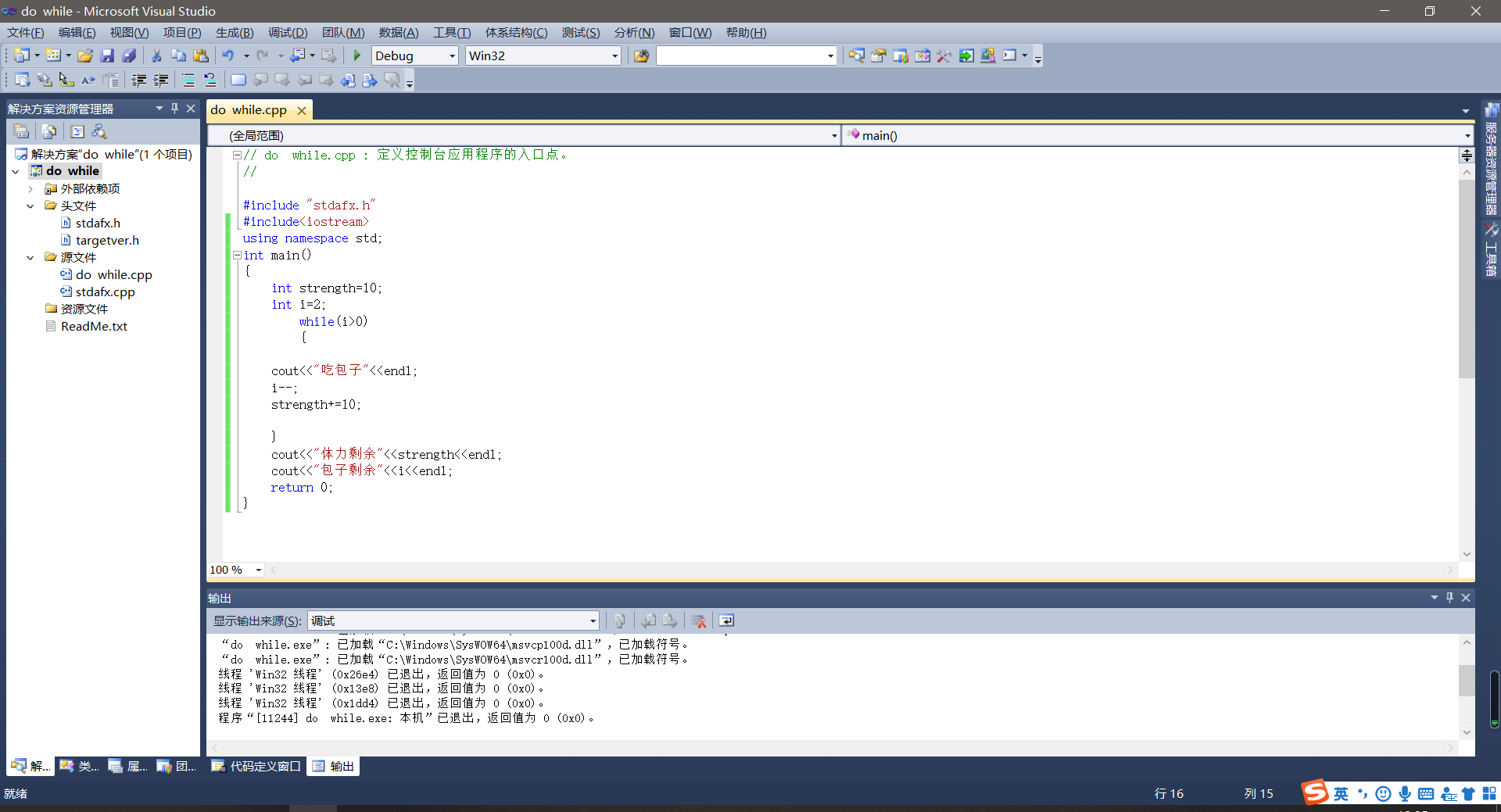Open Toolbox wrench-and-hammer icon
Image resolution: width=1501 pixels, height=812 pixels.
coord(944,55)
